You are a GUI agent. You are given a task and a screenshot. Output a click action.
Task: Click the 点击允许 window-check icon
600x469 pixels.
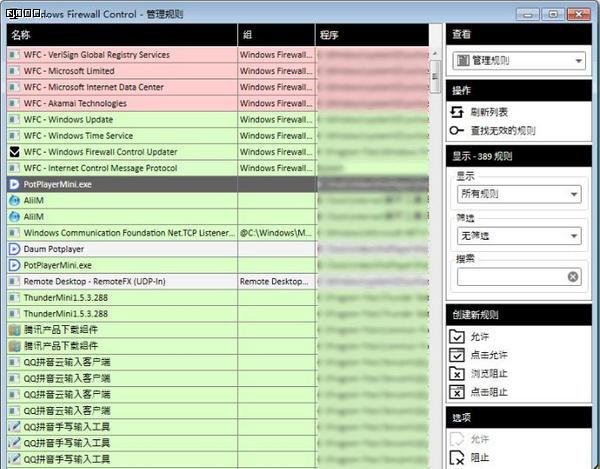pos(457,355)
